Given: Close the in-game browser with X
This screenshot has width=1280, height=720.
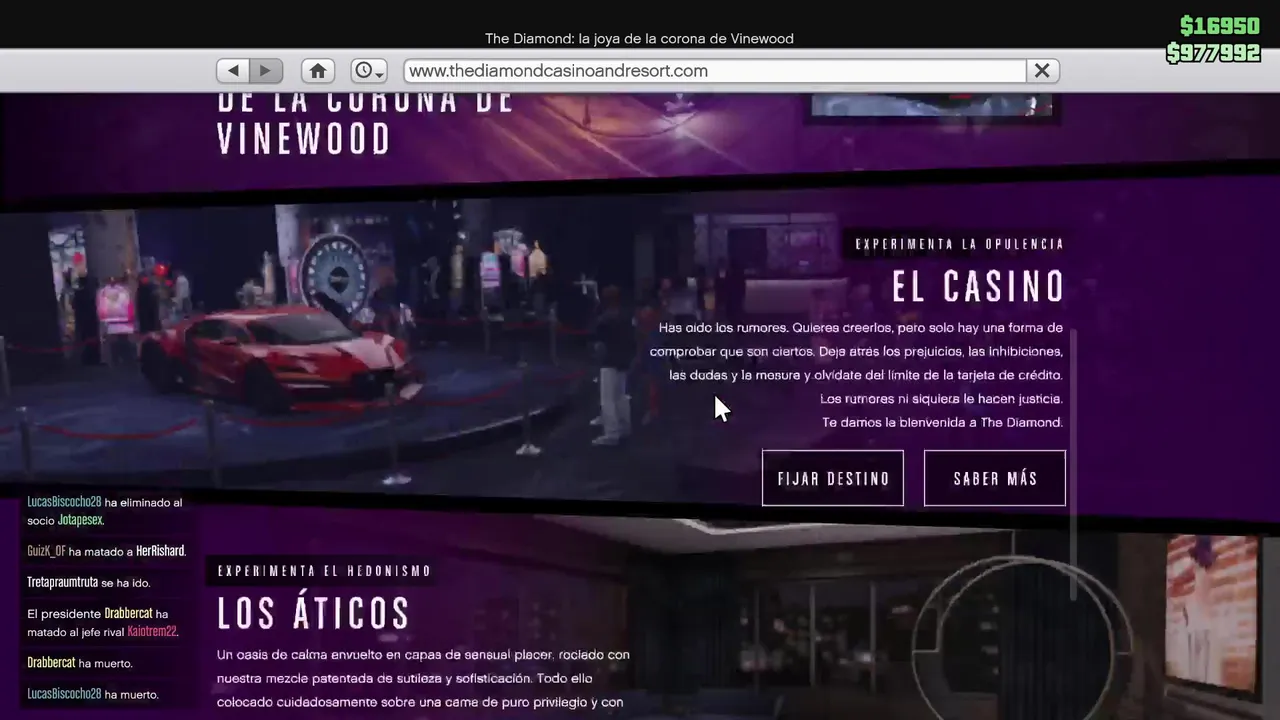Looking at the screenshot, I should (1042, 71).
